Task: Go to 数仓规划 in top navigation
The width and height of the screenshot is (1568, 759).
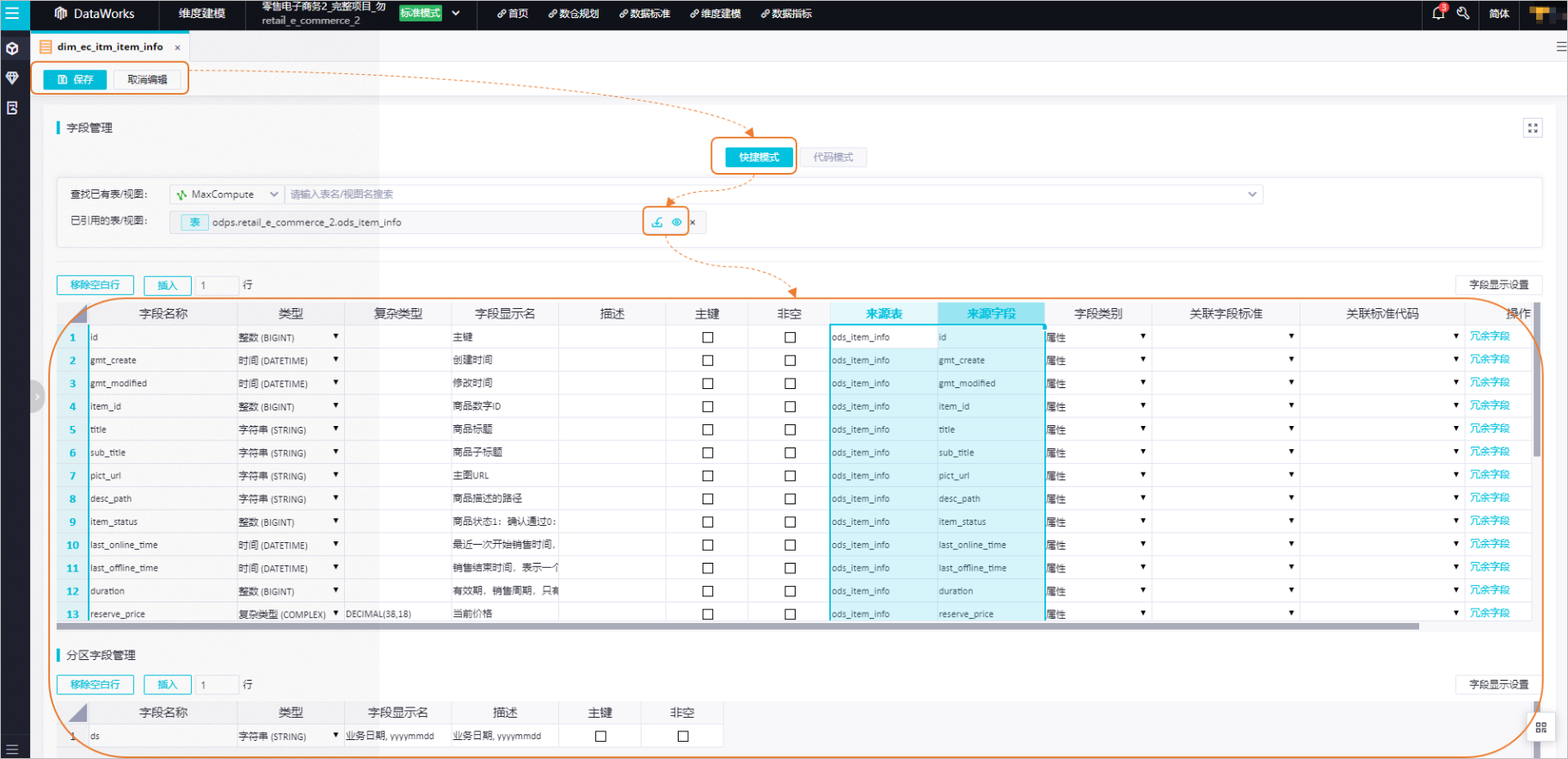Action: (x=574, y=14)
